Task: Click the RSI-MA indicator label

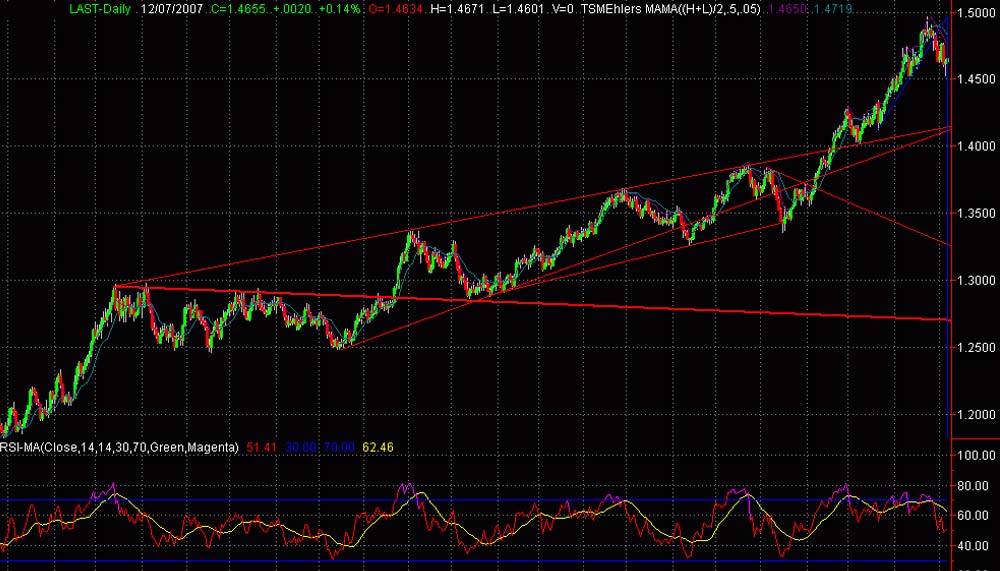Action: click(120, 447)
